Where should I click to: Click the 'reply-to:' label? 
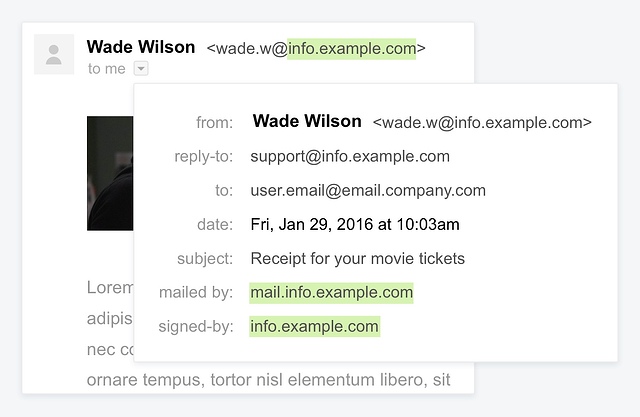[x=204, y=156]
